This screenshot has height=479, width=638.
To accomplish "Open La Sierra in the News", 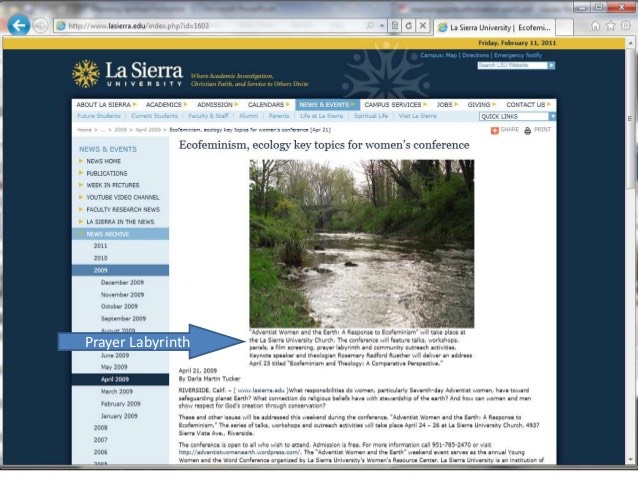I will click(x=120, y=222).
